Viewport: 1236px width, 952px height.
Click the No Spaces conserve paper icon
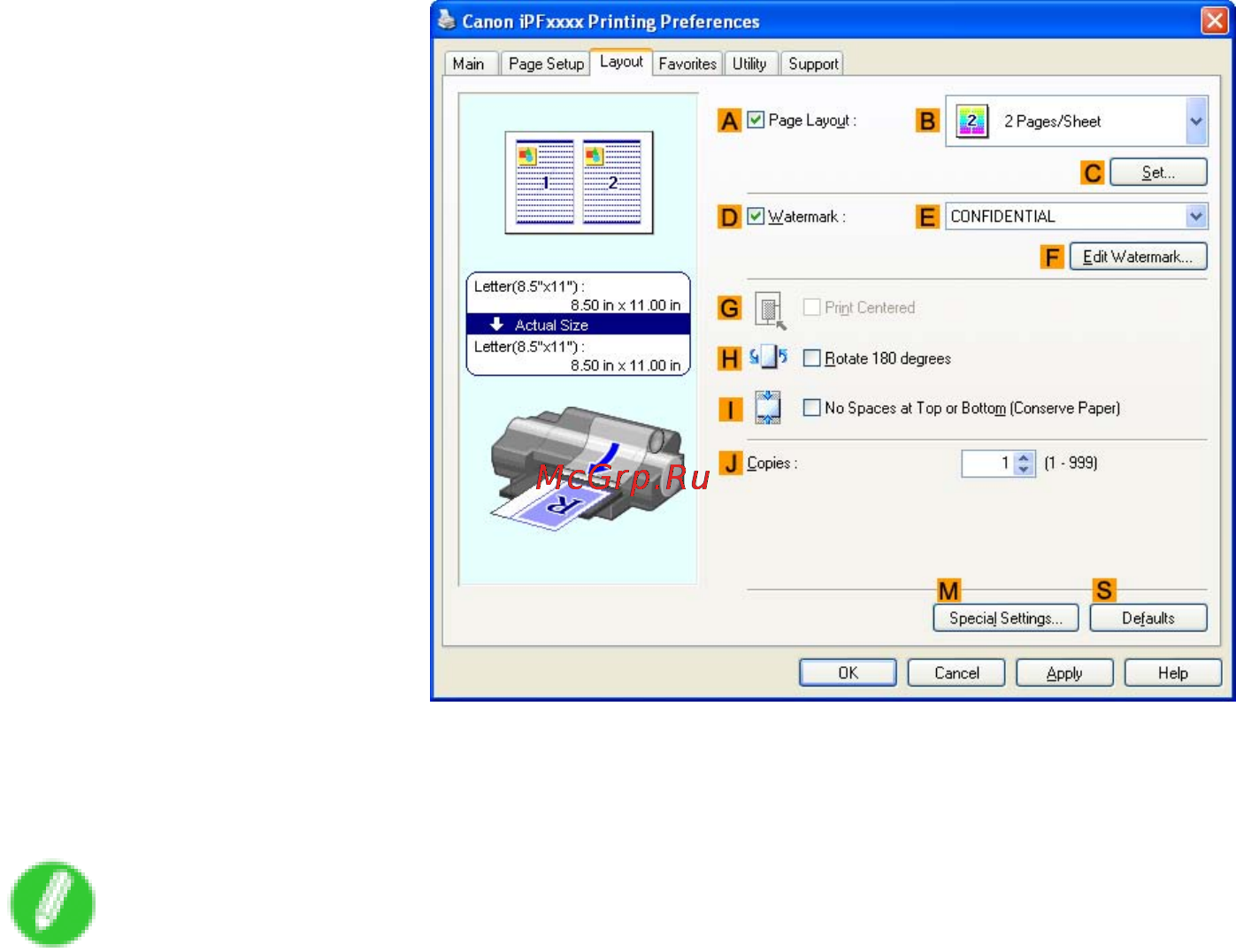768,408
